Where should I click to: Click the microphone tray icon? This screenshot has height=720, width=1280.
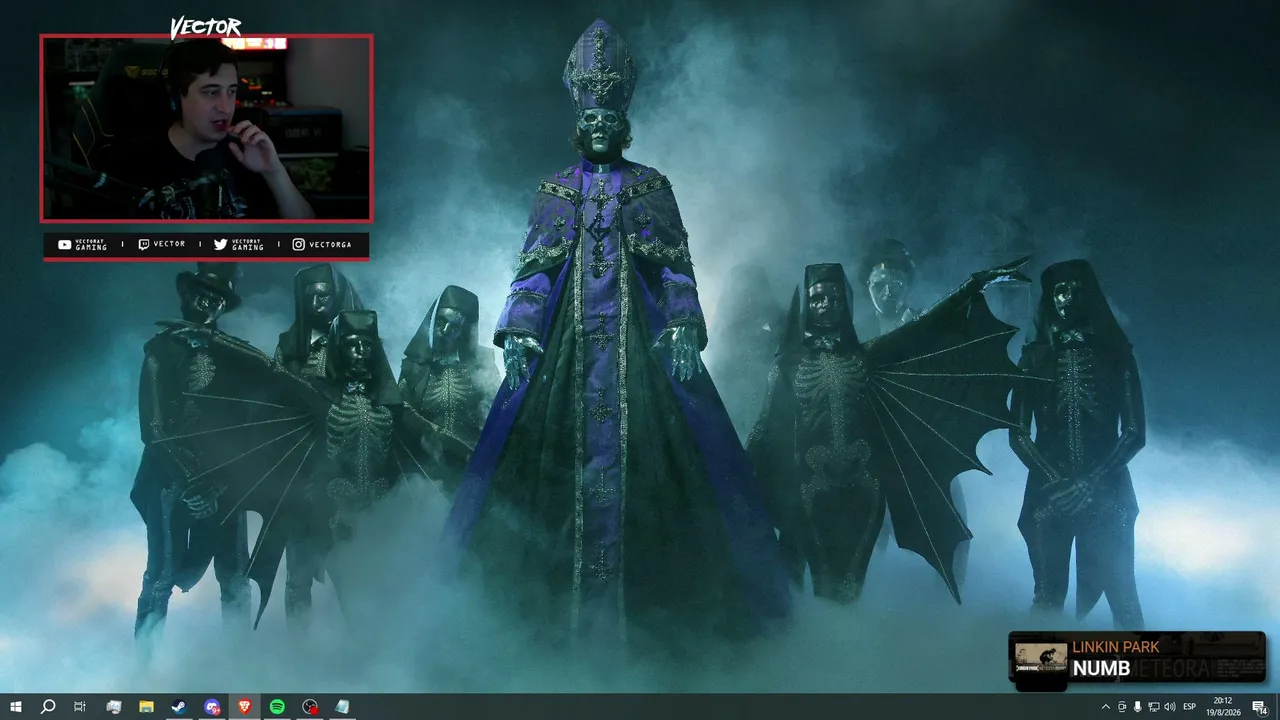coord(1138,707)
